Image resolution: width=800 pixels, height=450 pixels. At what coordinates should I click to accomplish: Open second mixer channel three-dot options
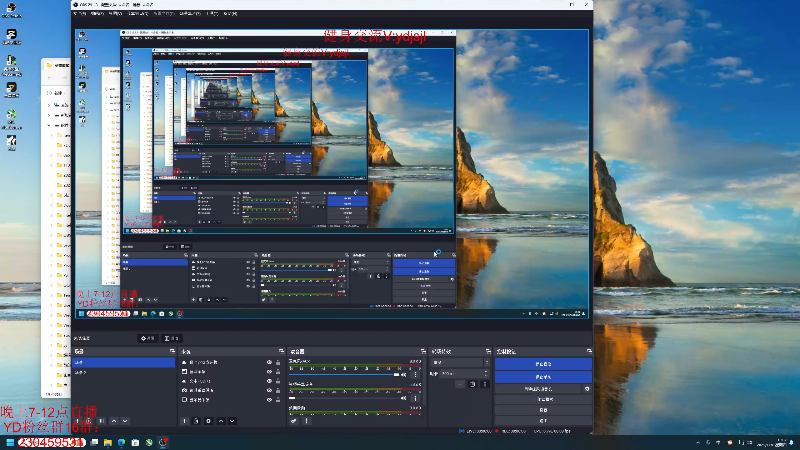pos(415,397)
